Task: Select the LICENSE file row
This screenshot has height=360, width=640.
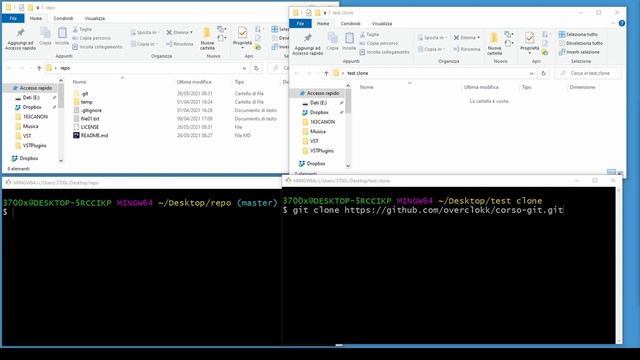Action: (176, 127)
